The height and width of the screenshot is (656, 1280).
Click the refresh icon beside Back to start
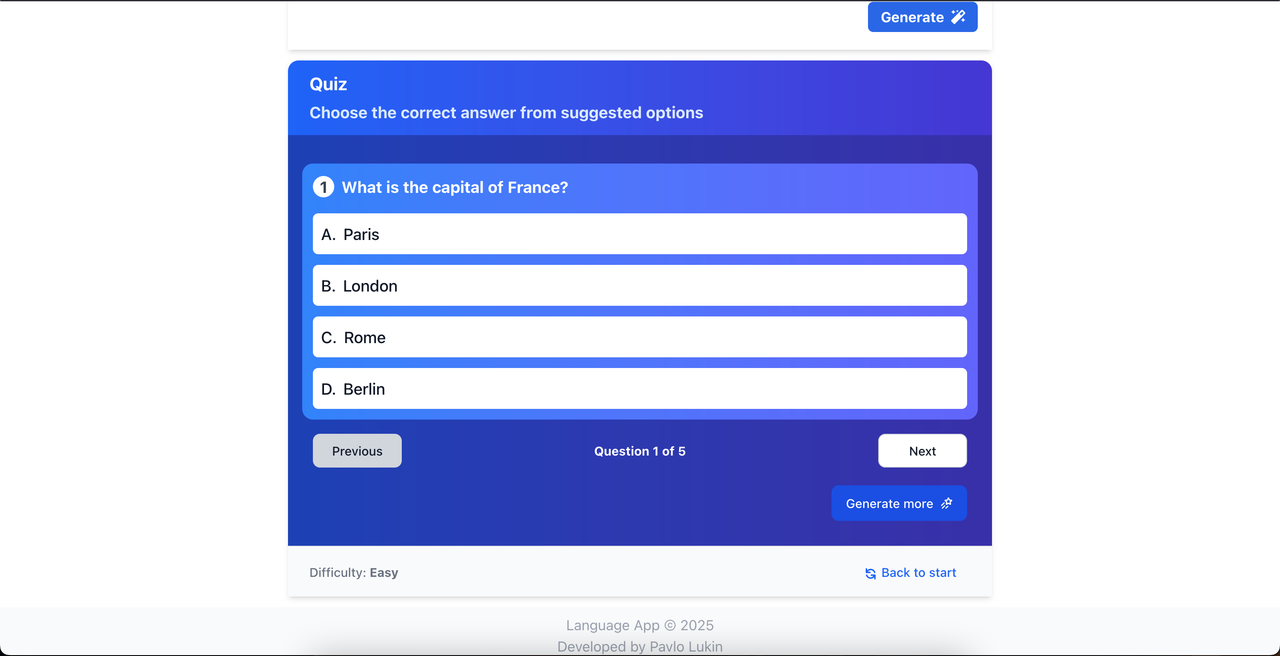tap(871, 574)
